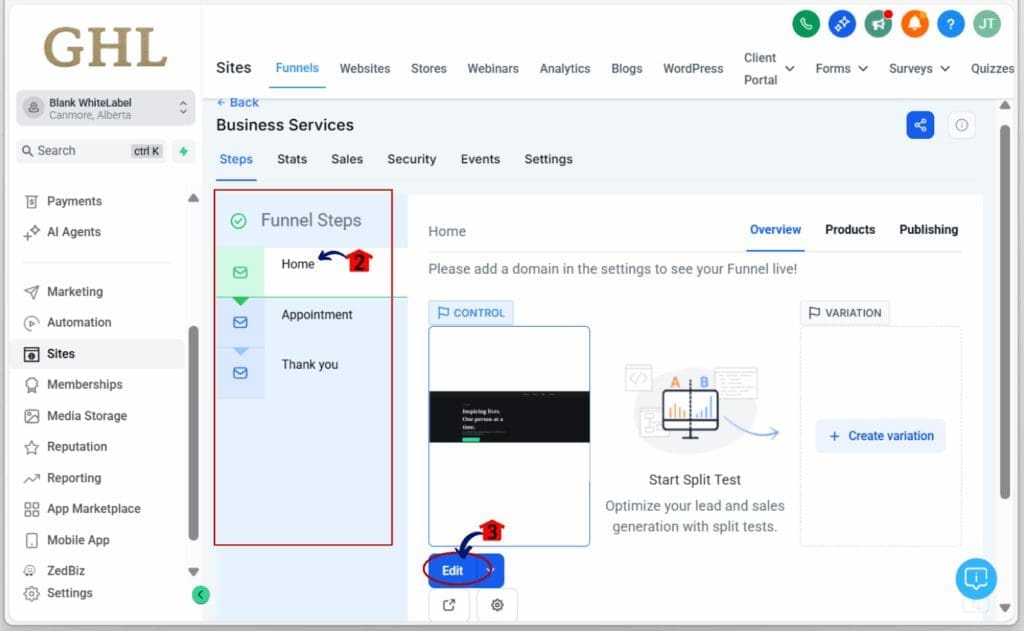
Task: Switch to the Sales tab
Action: [347, 159]
